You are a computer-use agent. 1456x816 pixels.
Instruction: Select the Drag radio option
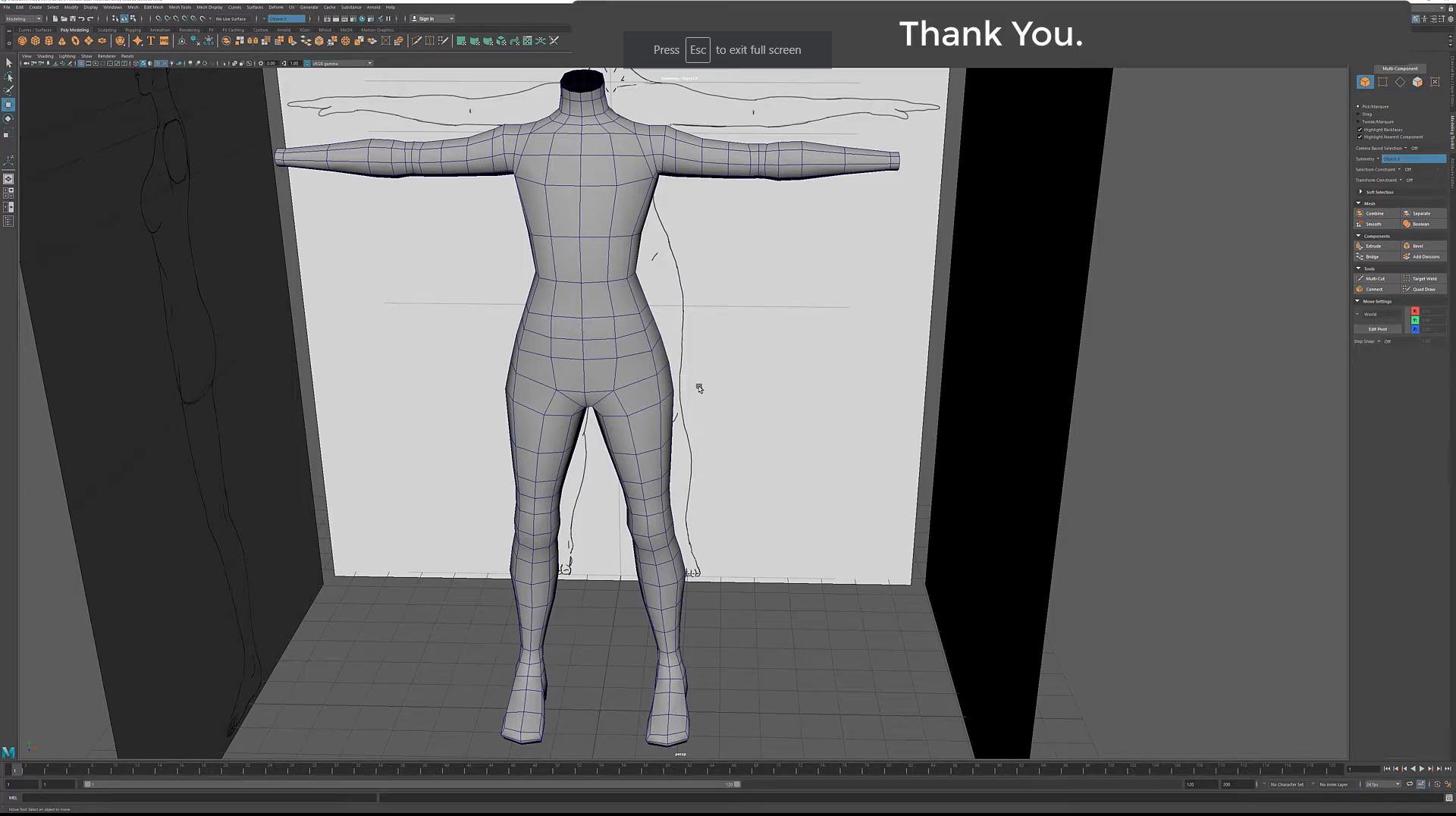(1358, 114)
